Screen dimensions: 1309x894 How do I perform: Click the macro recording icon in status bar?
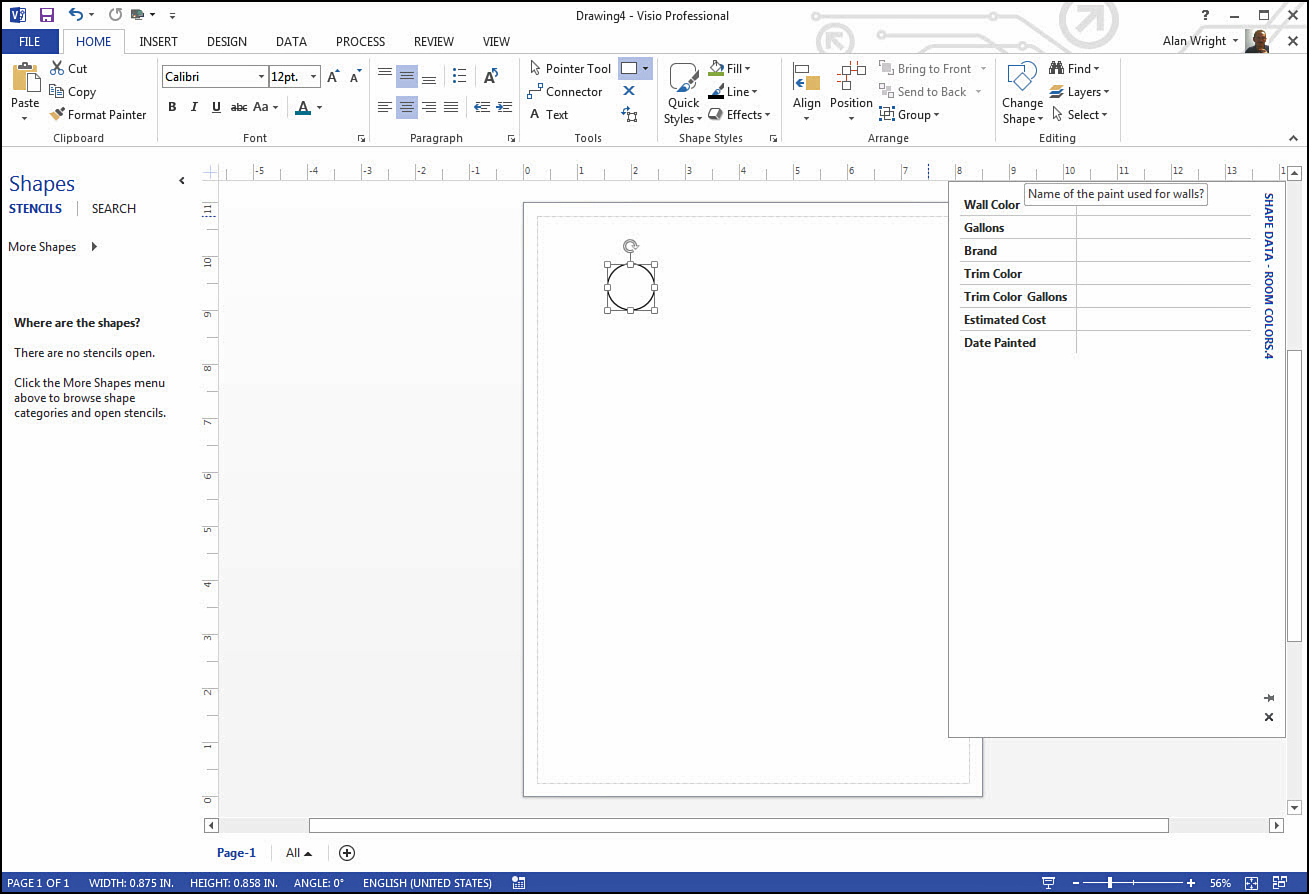518,883
